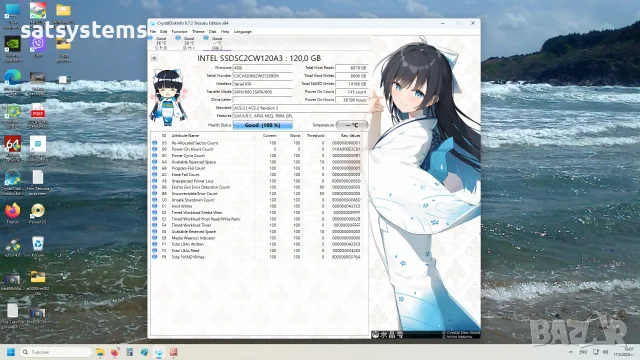Viewport: 640px width, 360px height.
Task: Open the Theme menu
Action: click(198, 31)
